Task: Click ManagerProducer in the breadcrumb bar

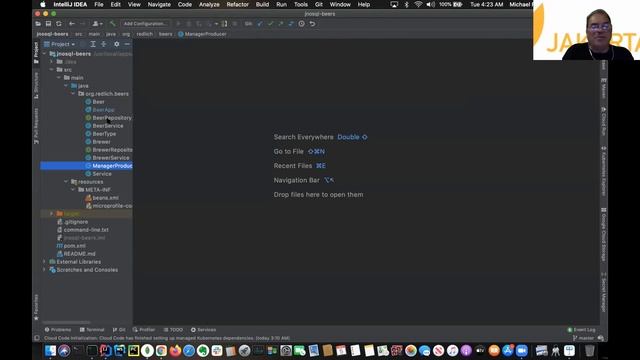Action: (202, 34)
